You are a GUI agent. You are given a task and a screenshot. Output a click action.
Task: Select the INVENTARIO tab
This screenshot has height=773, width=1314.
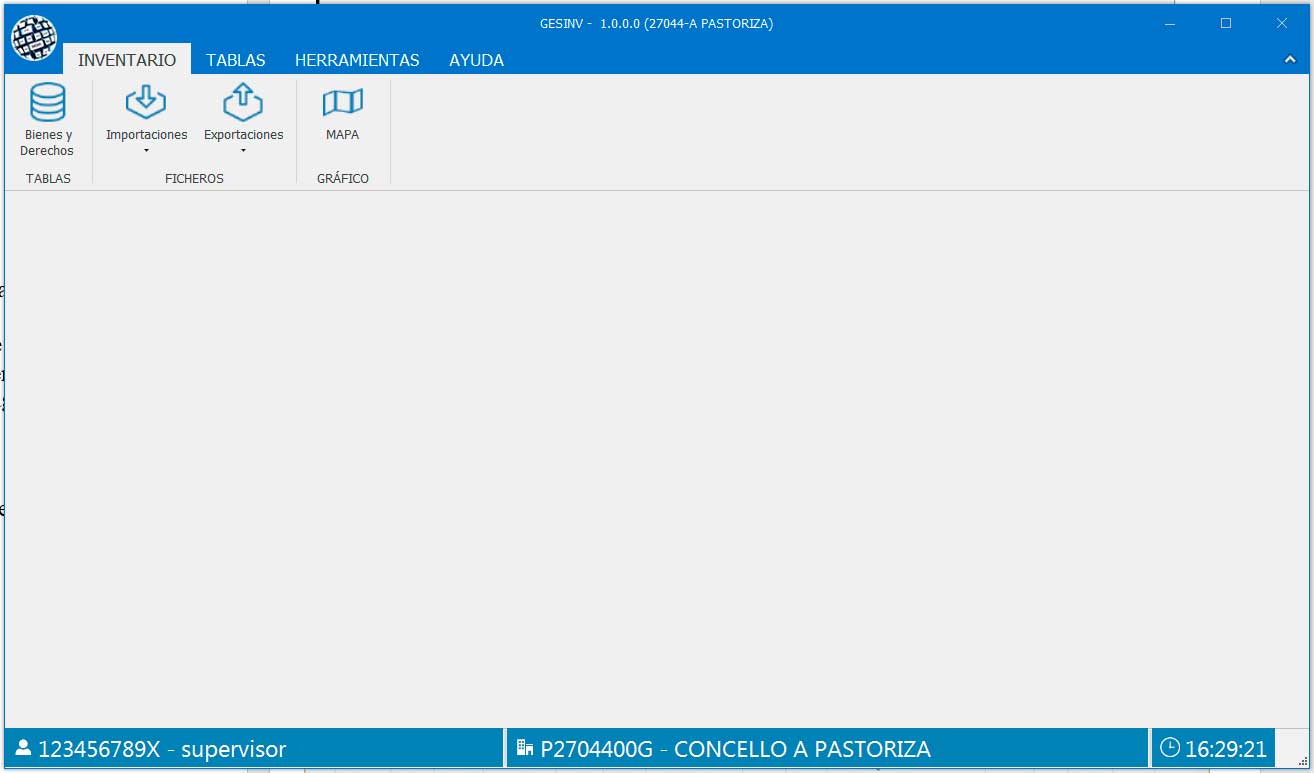click(127, 60)
